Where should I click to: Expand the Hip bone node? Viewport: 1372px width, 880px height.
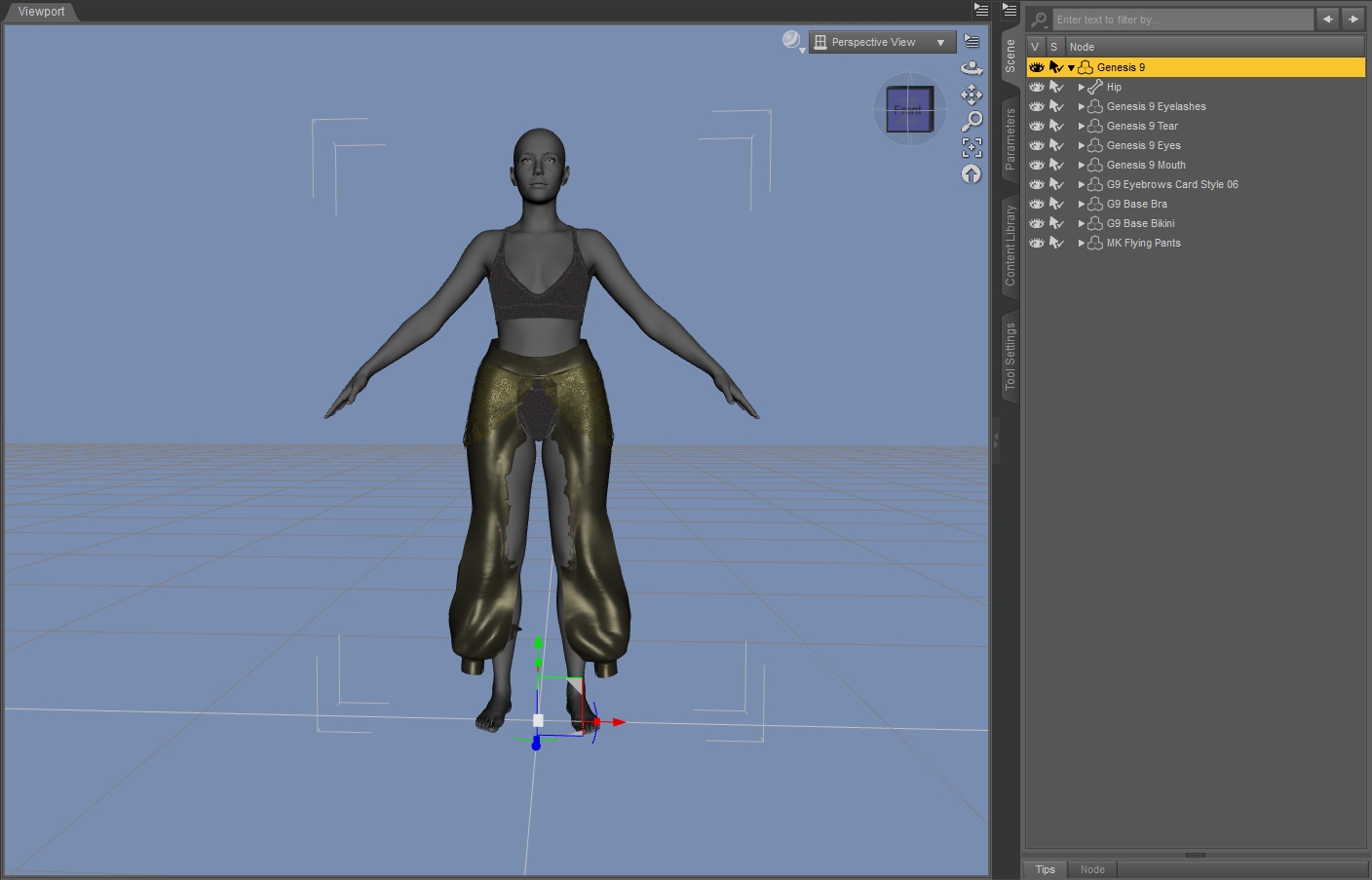[x=1082, y=87]
